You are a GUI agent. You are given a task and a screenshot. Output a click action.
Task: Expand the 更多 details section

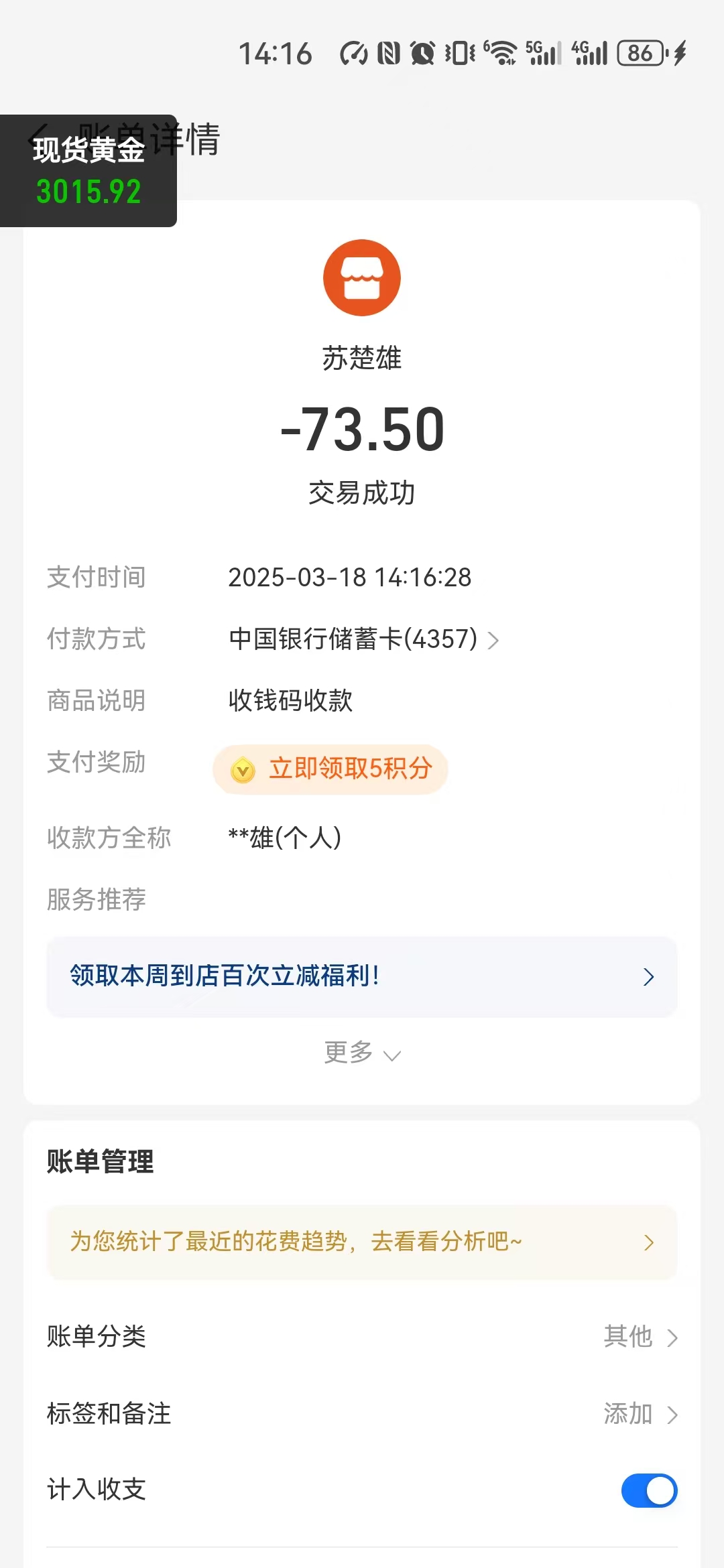coord(362,1053)
